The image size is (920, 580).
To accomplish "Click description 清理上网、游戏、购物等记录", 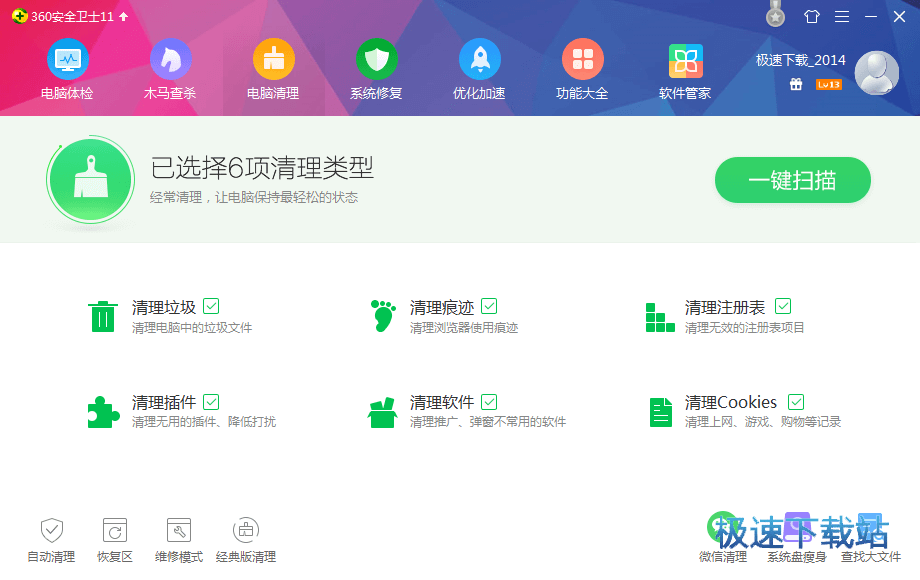I will 763,422.
